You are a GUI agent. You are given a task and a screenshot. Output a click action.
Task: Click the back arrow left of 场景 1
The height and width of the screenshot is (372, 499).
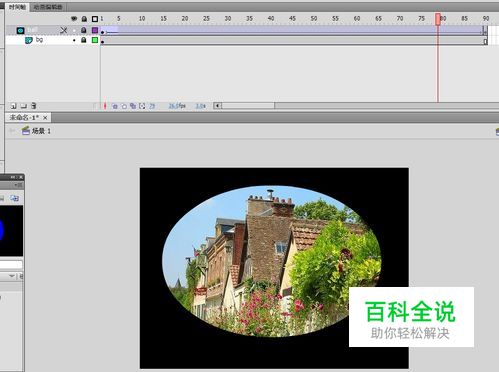pos(12,131)
